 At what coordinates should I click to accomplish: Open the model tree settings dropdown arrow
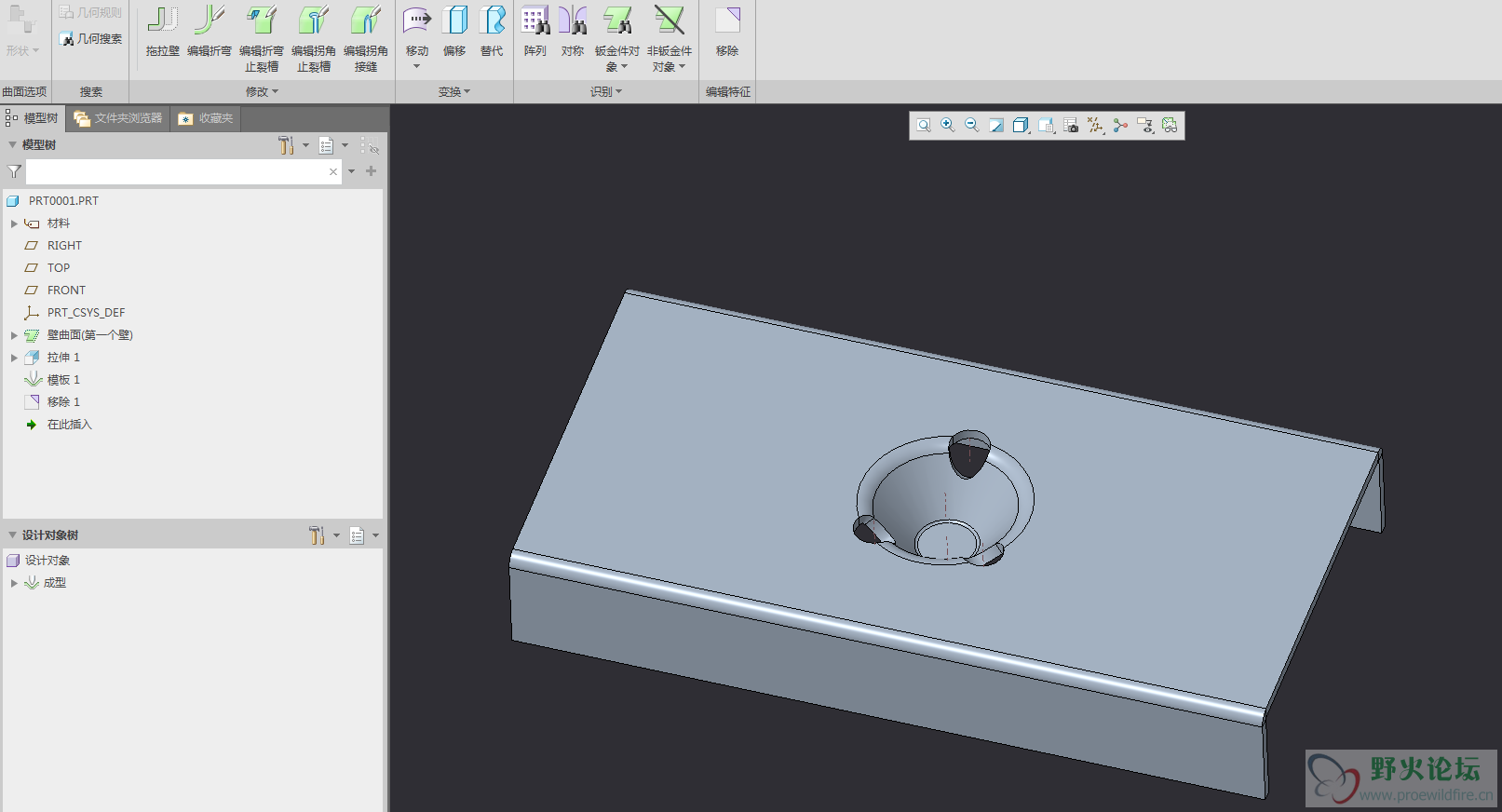tap(305, 145)
